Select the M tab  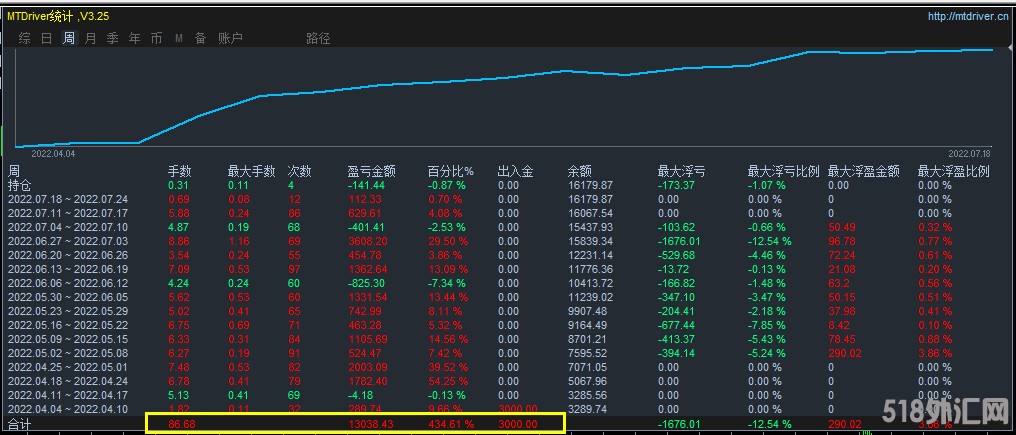pyautogui.click(x=179, y=39)
